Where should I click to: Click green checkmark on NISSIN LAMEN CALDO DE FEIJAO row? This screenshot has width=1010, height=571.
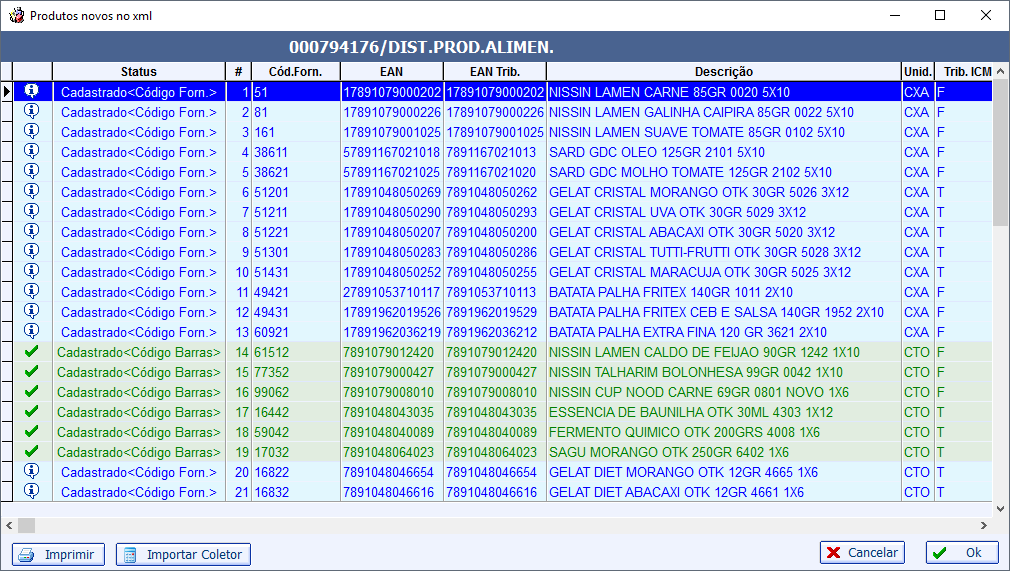click(x=32, y=351)
